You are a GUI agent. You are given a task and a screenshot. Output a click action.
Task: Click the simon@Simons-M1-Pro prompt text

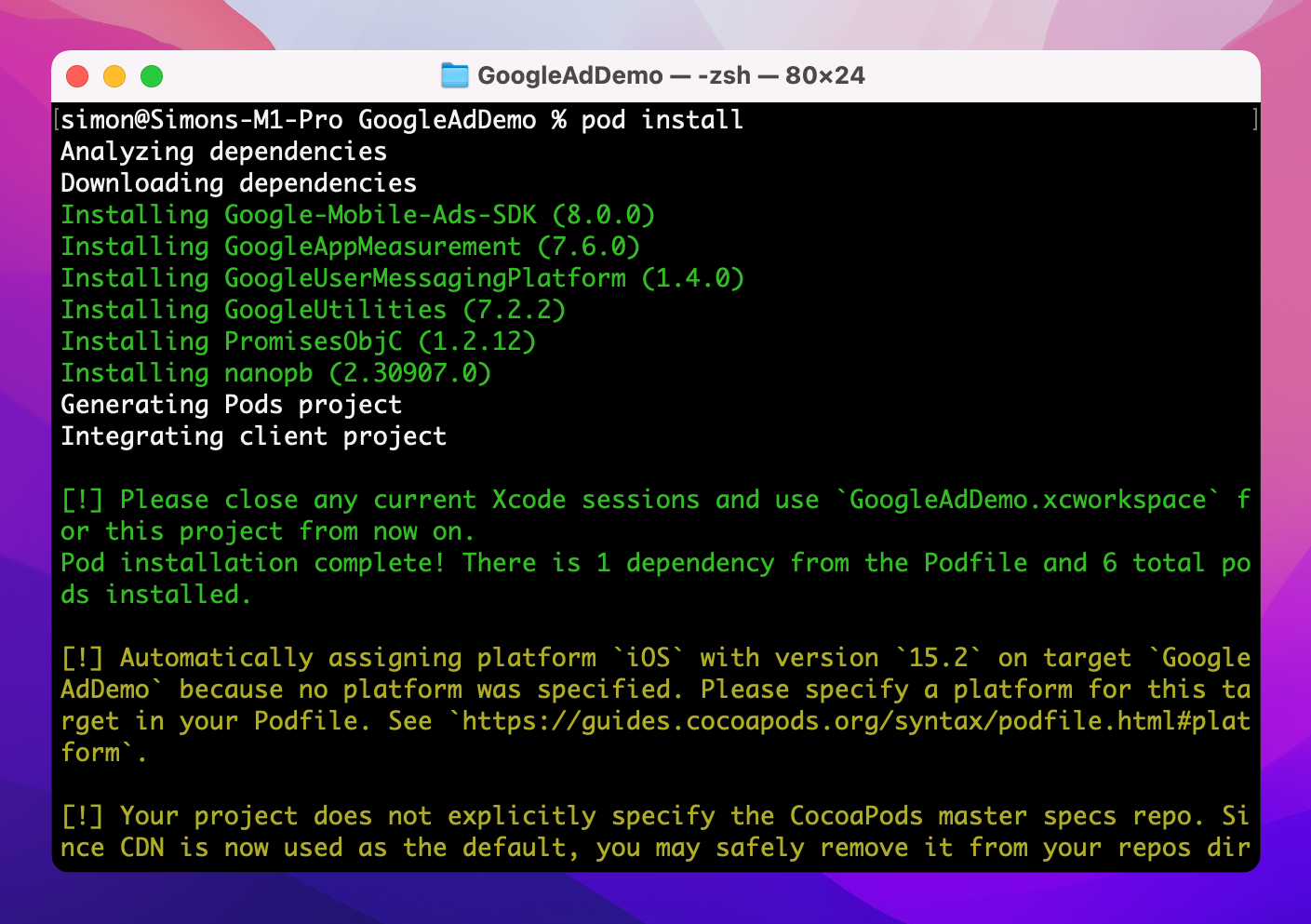[x=201, y=120]
